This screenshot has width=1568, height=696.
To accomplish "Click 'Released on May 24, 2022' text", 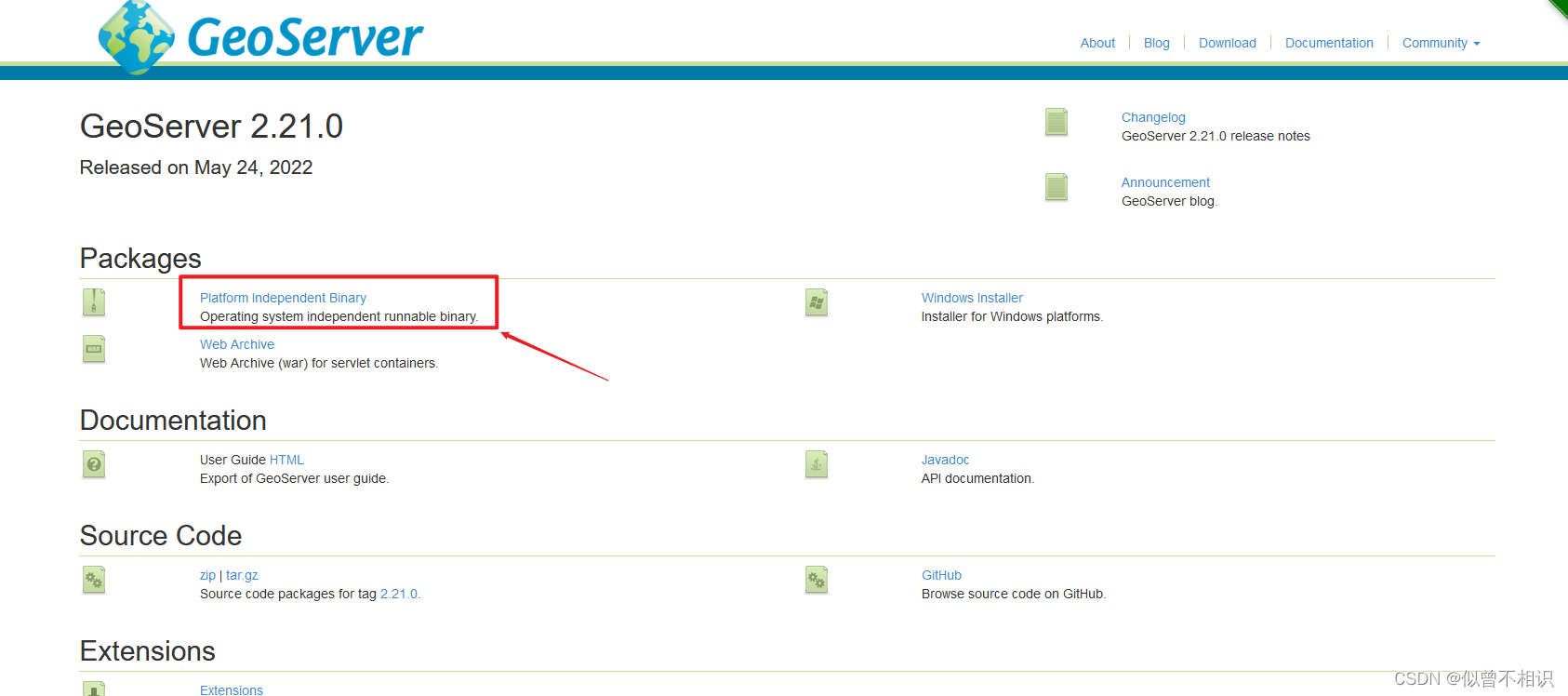I will pos(196,167).
